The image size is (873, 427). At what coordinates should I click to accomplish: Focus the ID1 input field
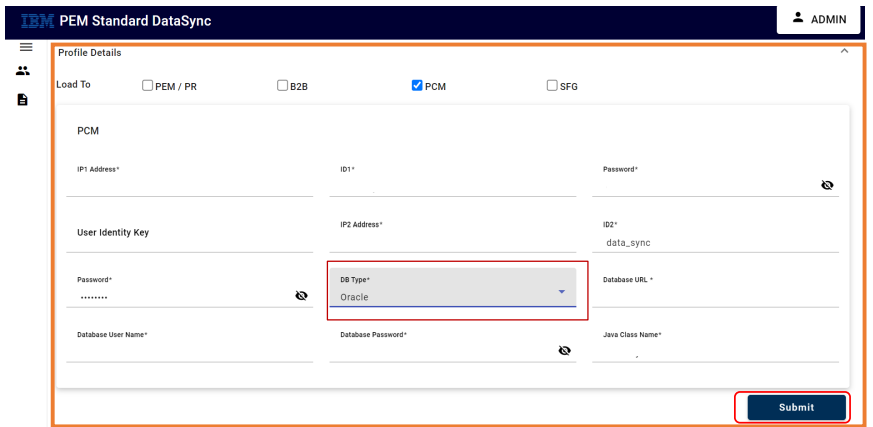[453, 181]
